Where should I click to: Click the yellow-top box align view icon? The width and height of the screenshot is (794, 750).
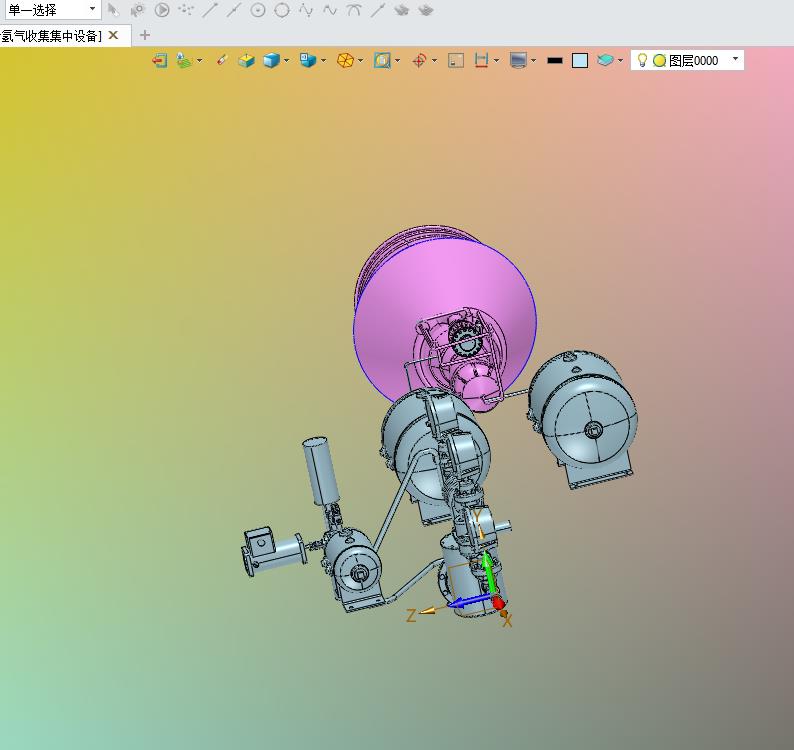click(x=246, y=61)
